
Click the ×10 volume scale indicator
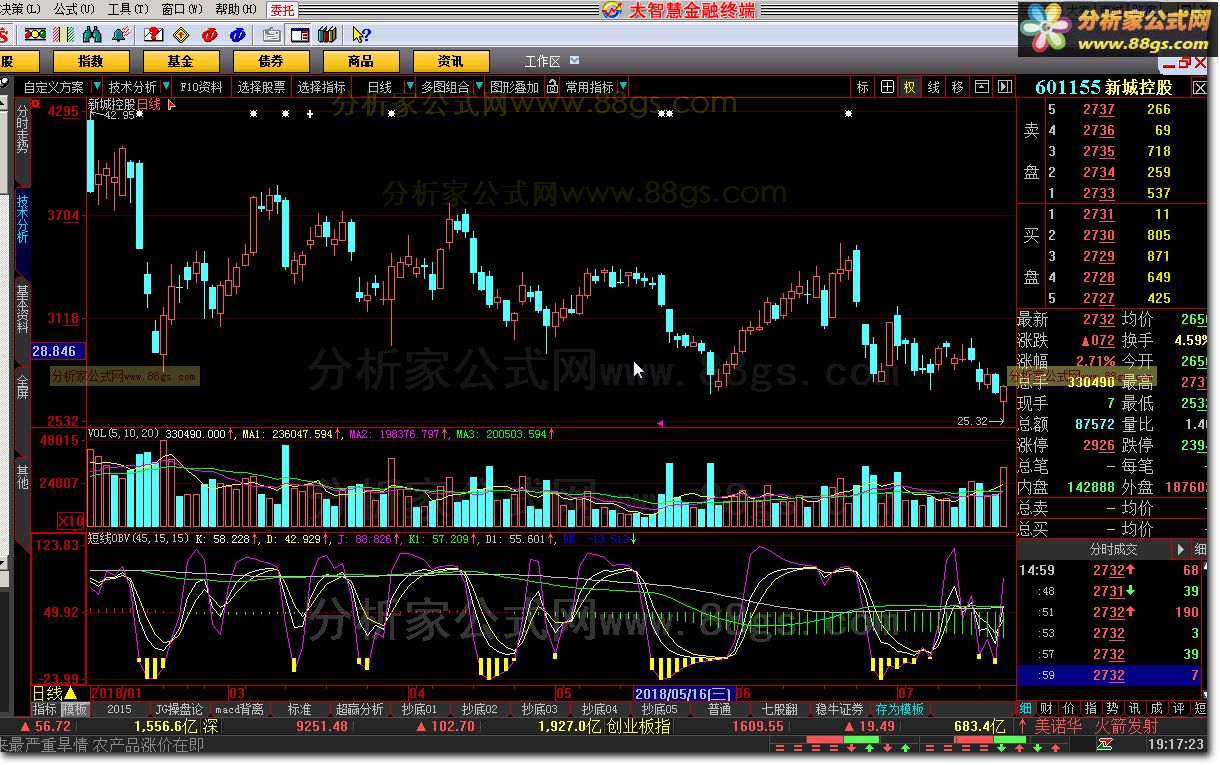pyautogui.click(x=71, y=521)
